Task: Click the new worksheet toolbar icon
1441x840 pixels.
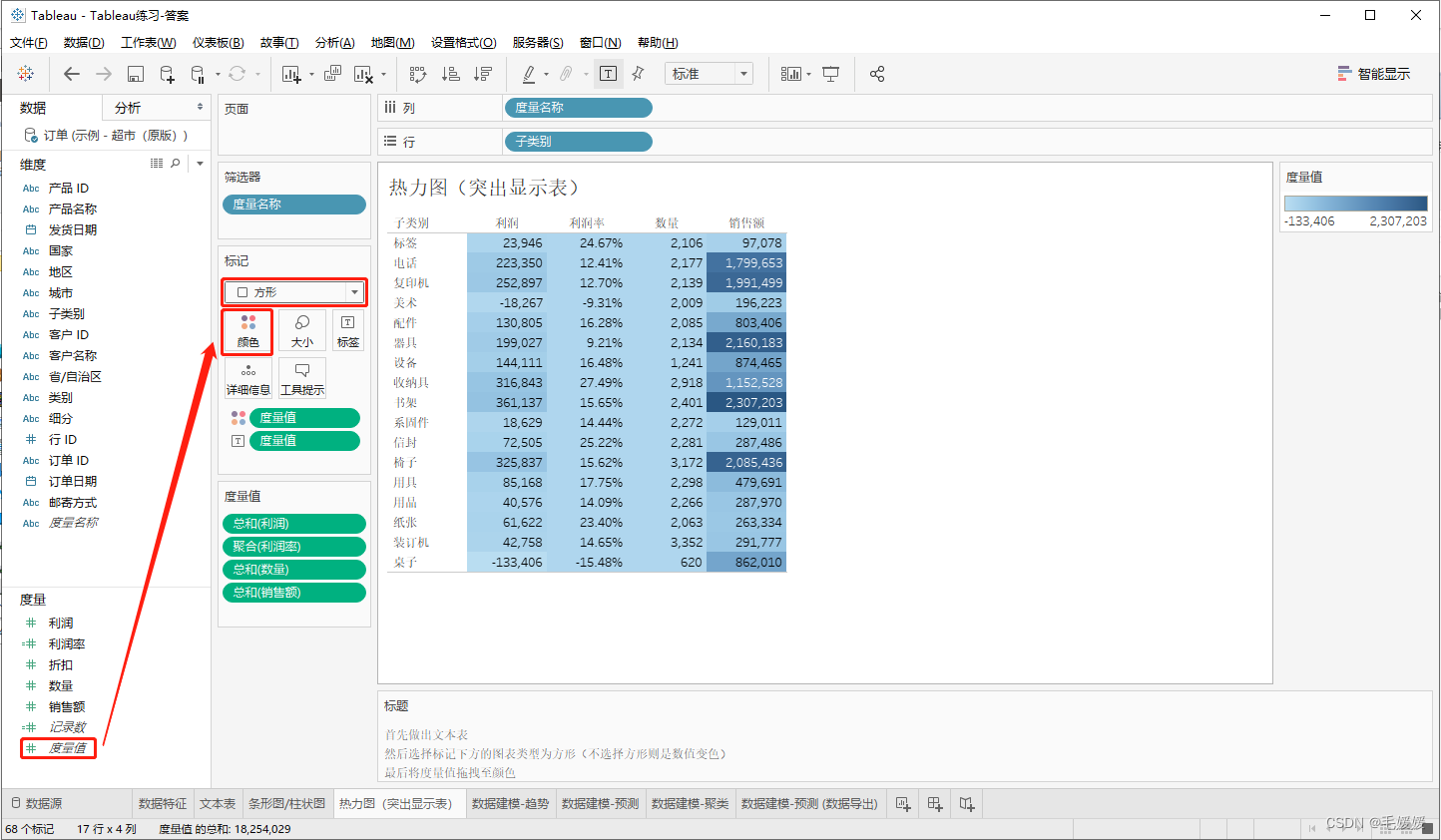Action: pyautogui.click(x=291, y=74)
